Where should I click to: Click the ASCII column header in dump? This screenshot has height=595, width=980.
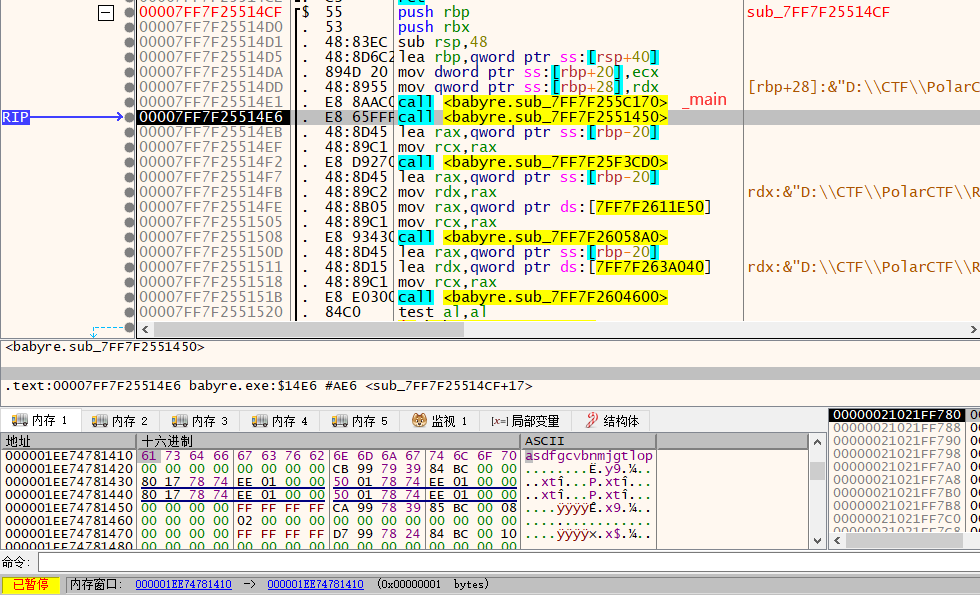545,441
